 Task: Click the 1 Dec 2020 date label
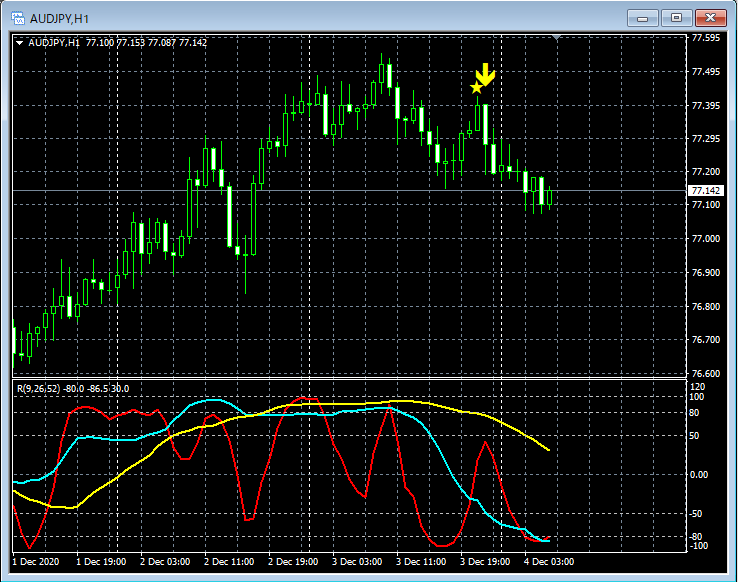click(x=35, y=562)
